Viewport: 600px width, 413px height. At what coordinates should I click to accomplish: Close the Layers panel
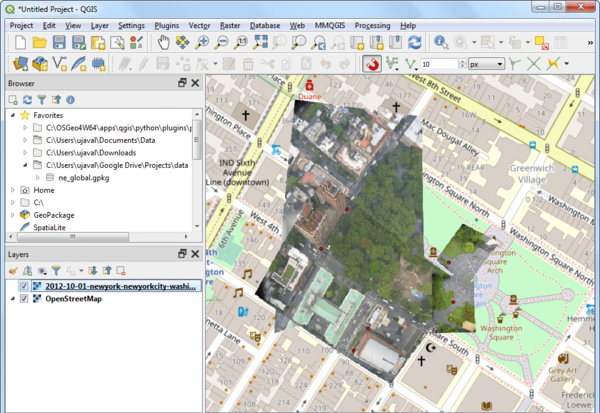(195, 254)
